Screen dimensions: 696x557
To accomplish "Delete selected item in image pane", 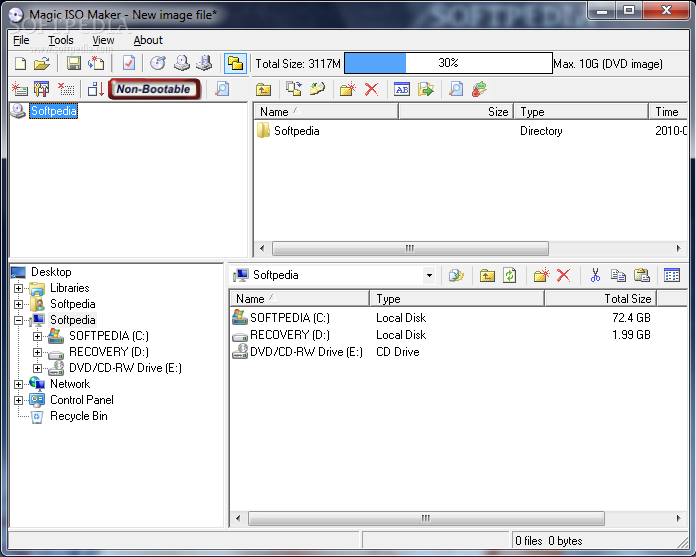I will [x=371, y=89].
